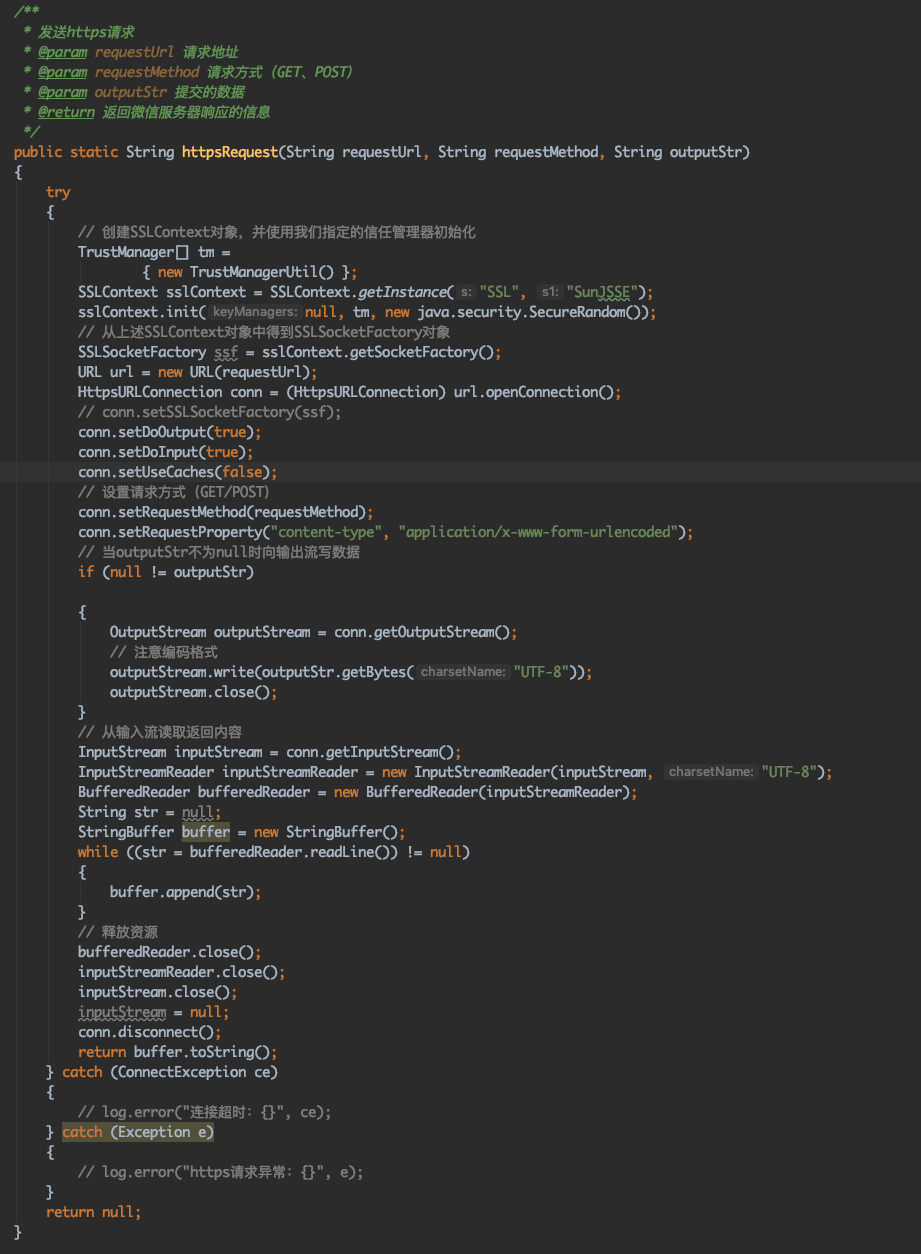This screenshot has height=1254, width=921.
Task: Click inputStreamReader.close() line
Action: point(182,972)
